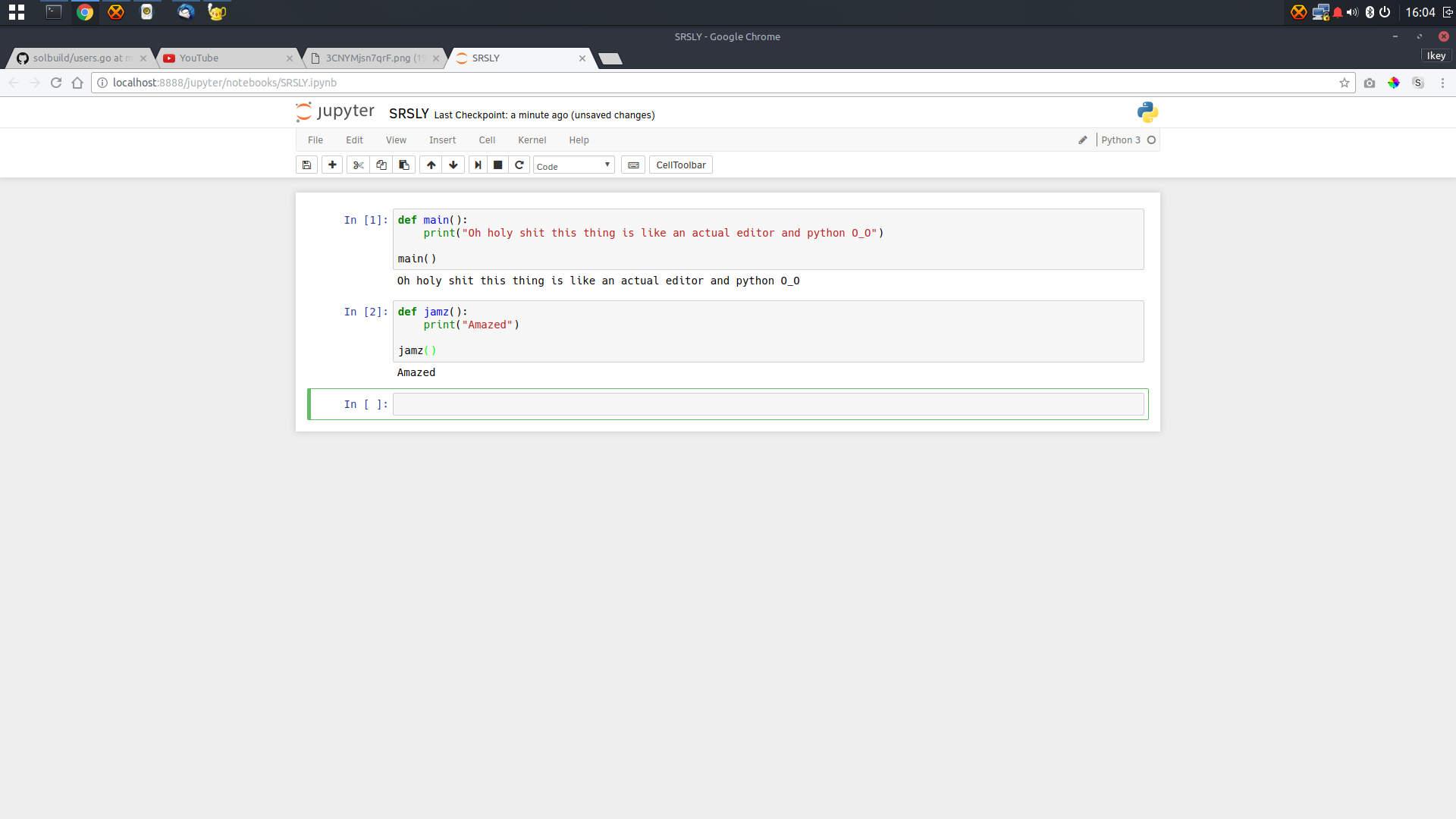
Task: Open power menu in system tray
Action: pyautogui.click(x=1385, y=12)
